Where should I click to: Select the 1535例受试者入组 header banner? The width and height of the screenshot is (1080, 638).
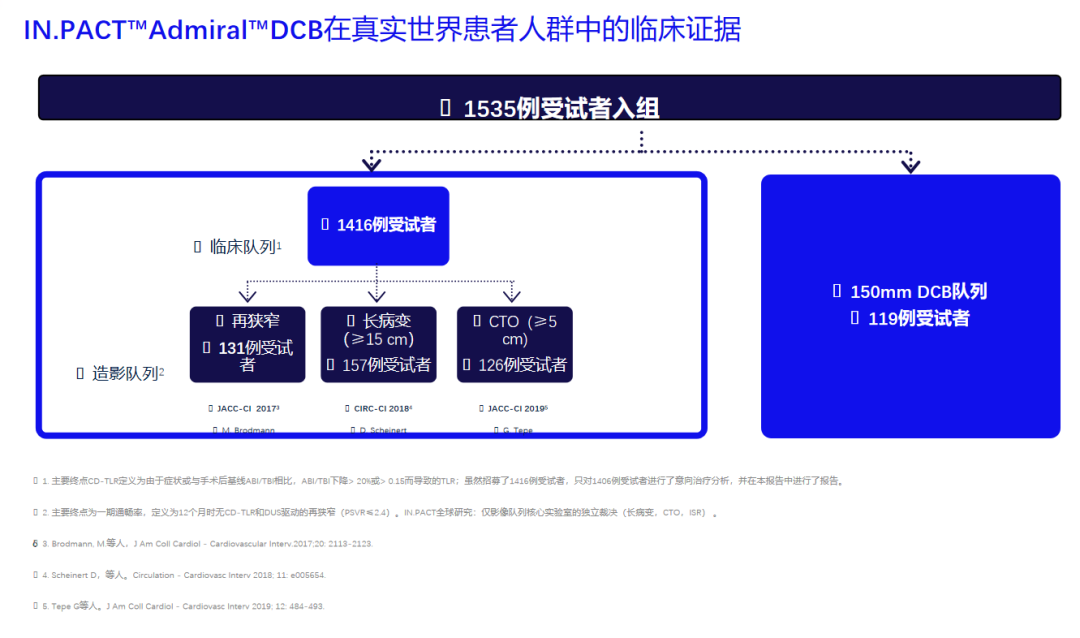[549, 98]
